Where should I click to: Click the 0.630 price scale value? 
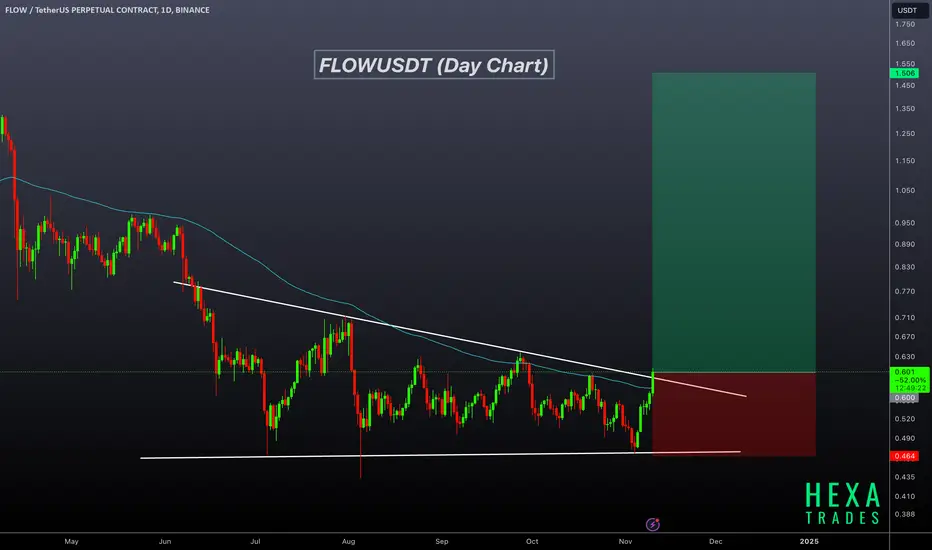905,357
